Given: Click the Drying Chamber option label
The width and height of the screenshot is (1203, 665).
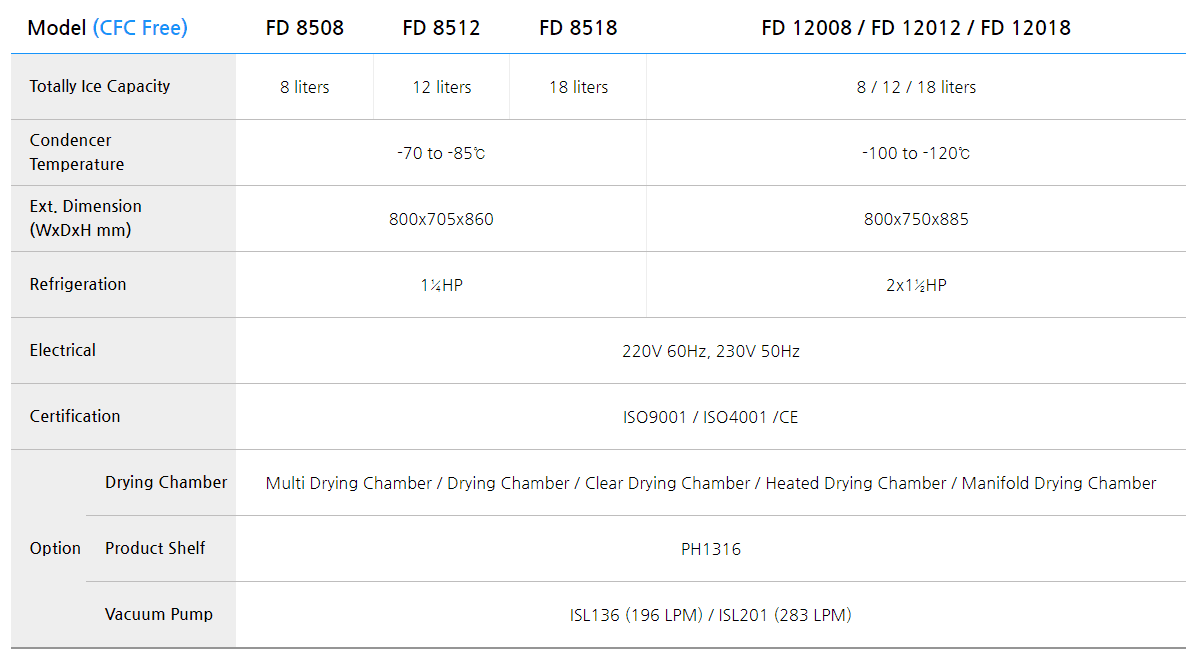Looking at the screenshot, I should click(166, 482).
